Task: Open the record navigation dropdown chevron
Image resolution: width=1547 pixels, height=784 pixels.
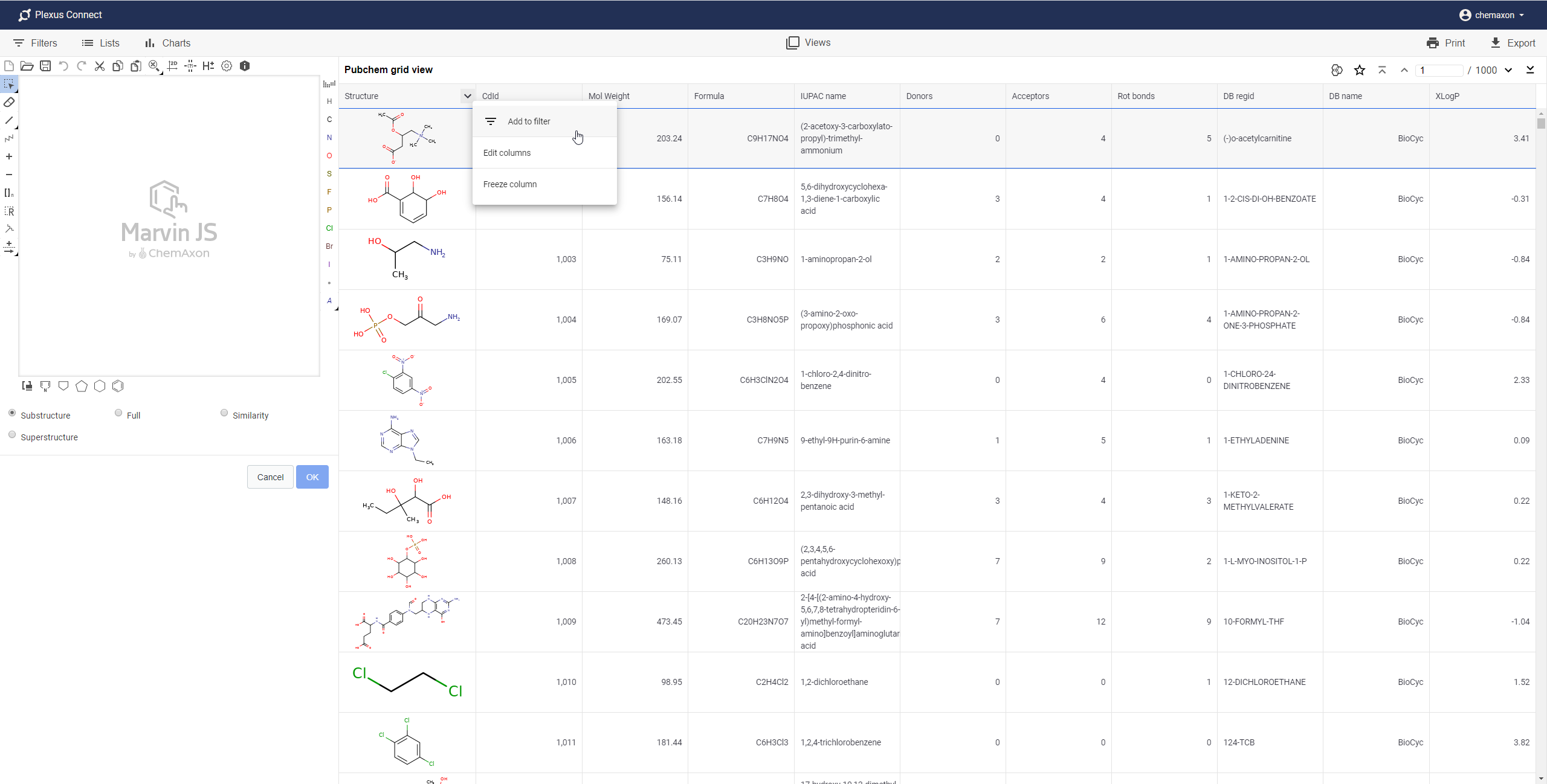Action: click(x=1508, y=70)
